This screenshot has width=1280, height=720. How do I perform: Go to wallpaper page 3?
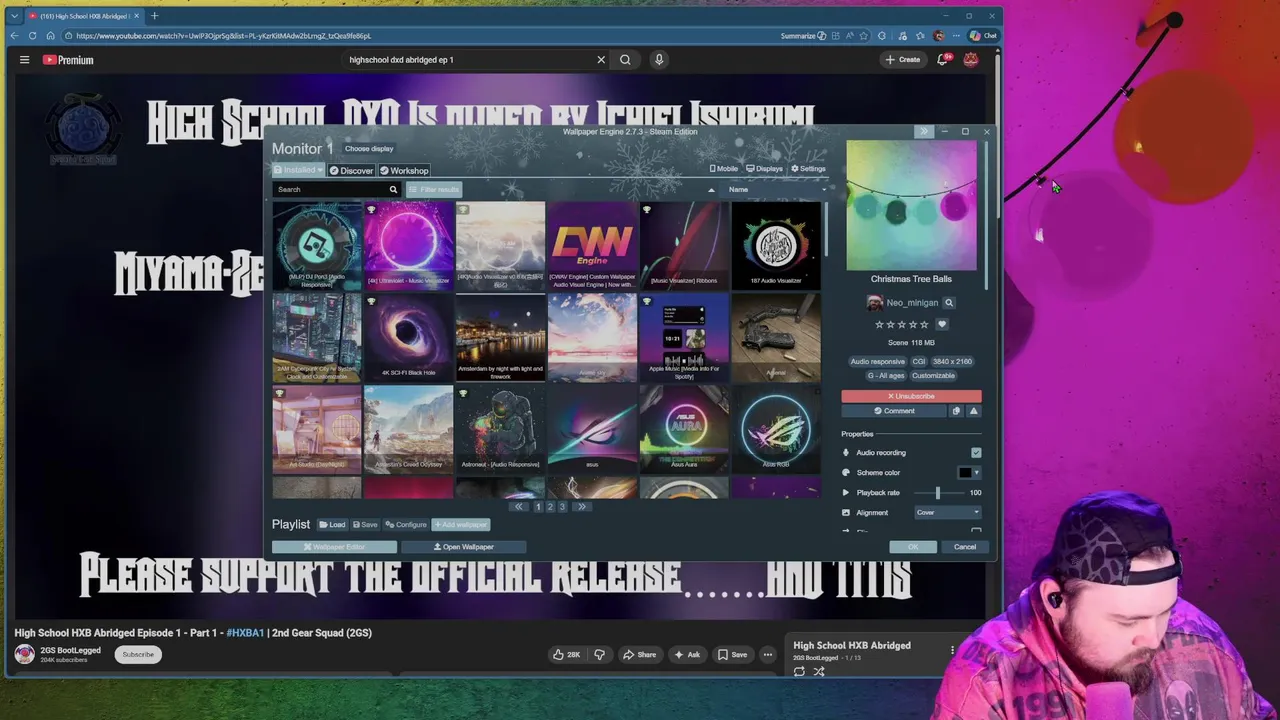click(x=562, y=507)
